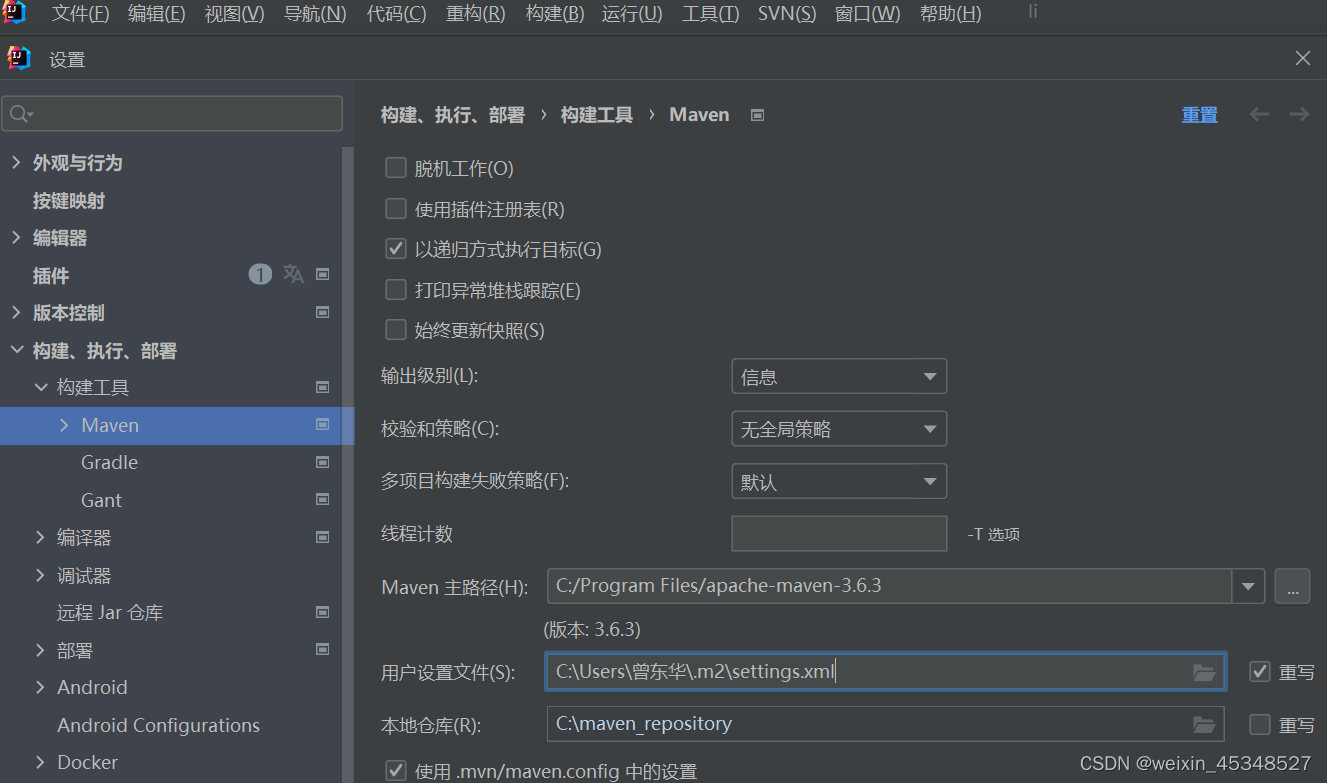The width and height of the screenshot is (1327, 783).
Task: Enable 使用插件注册表(R) checkbox
Action: pyautogui.click(x=396, y=209)
